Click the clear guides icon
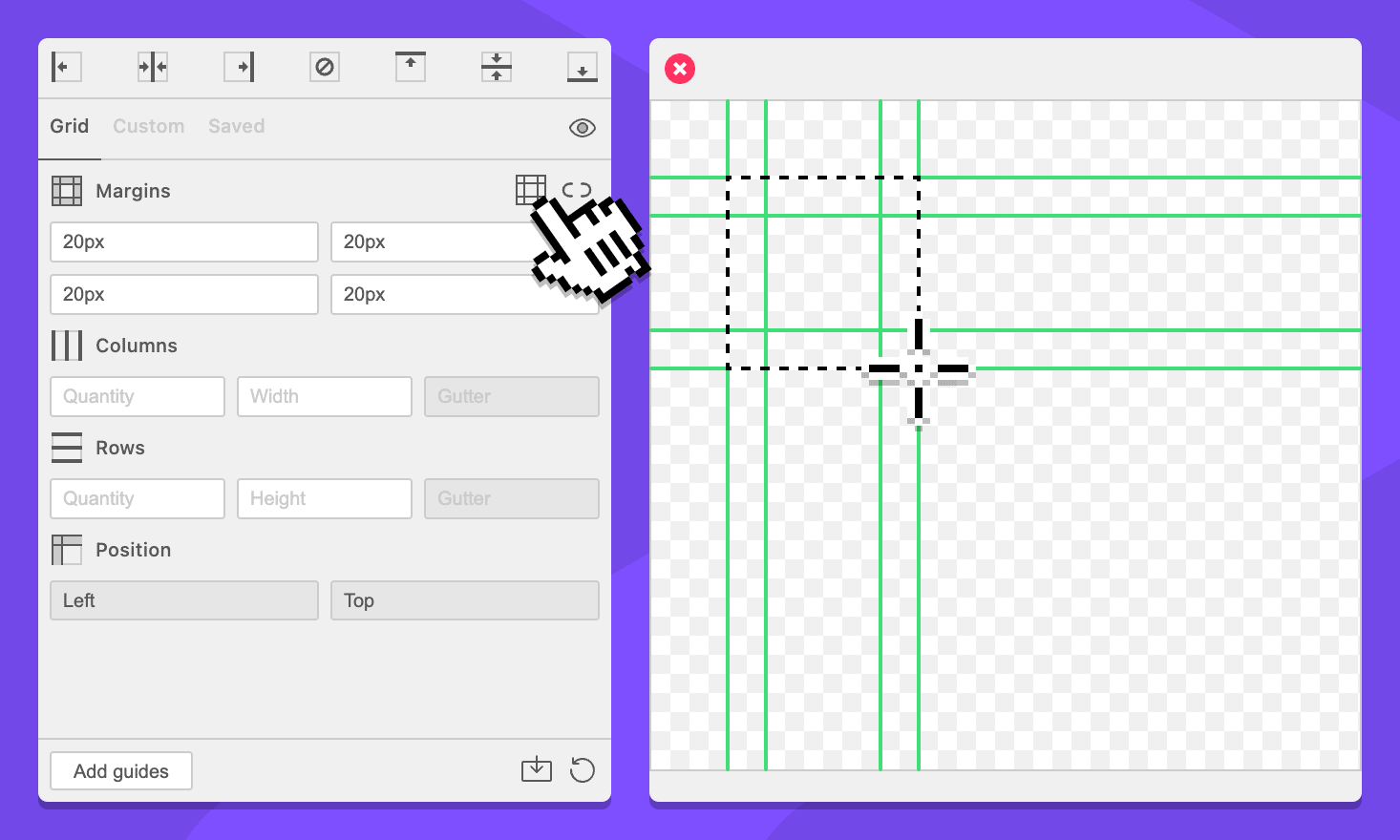Viewport: 1400px width, 840px height. click(x=325, y=67)
